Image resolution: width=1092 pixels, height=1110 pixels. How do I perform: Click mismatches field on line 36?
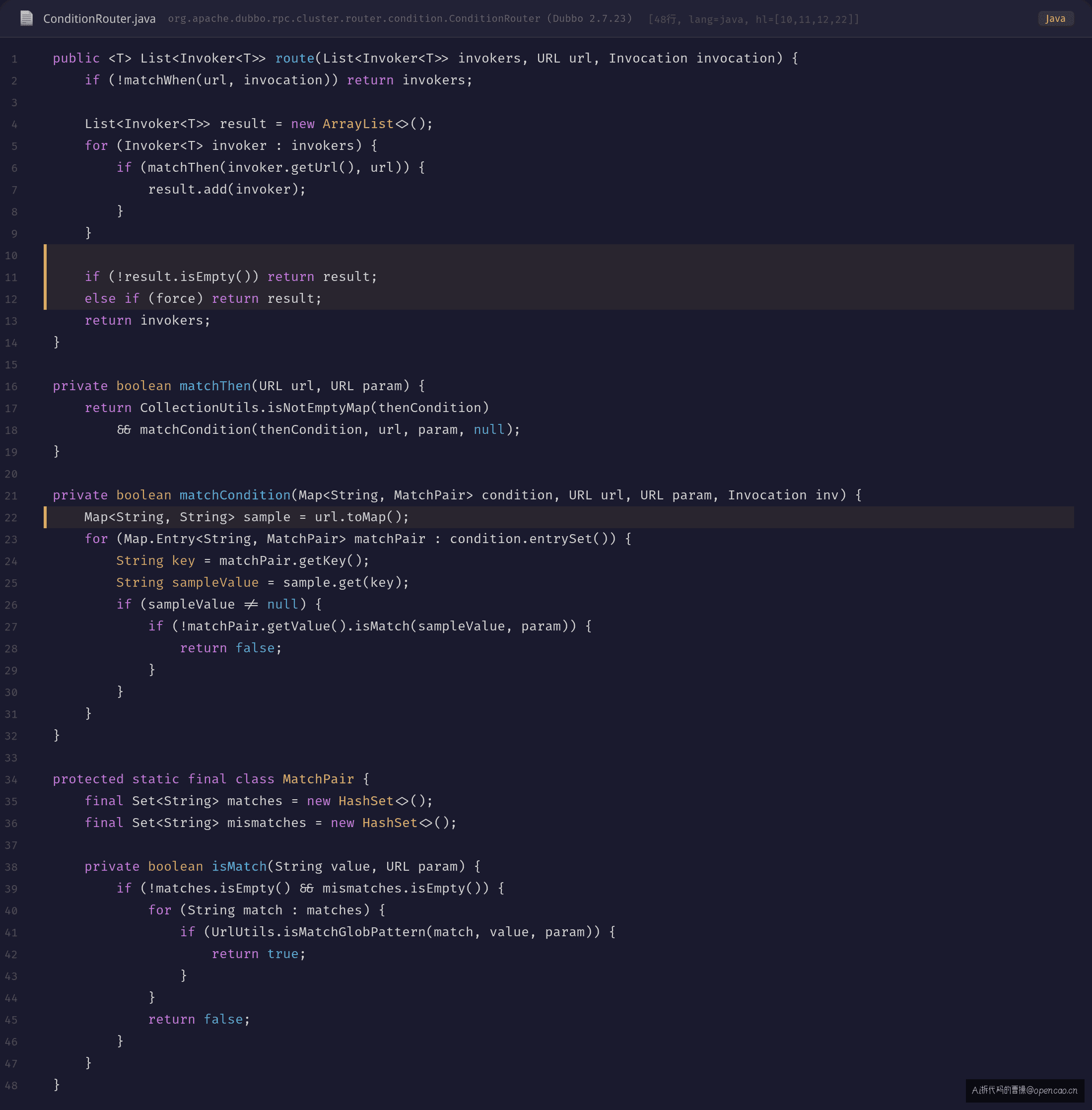[267, 822]
